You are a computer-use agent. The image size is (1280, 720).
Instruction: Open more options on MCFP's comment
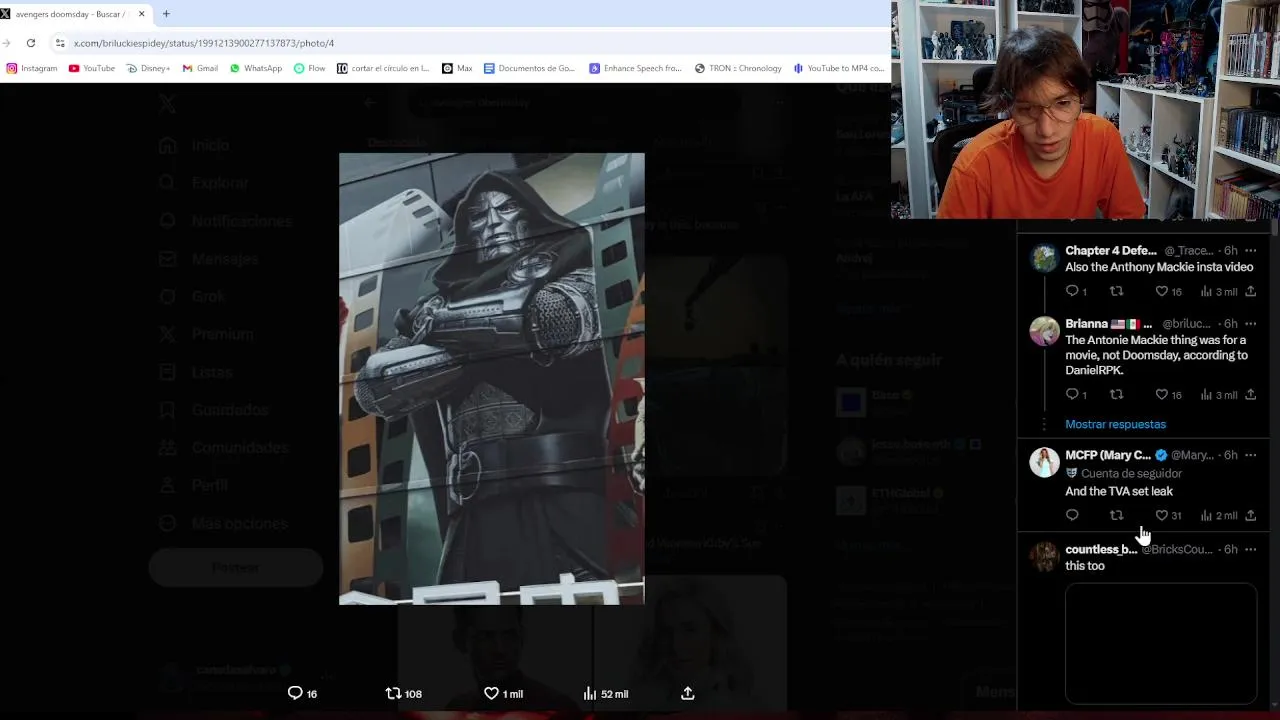click(1251, 455)
